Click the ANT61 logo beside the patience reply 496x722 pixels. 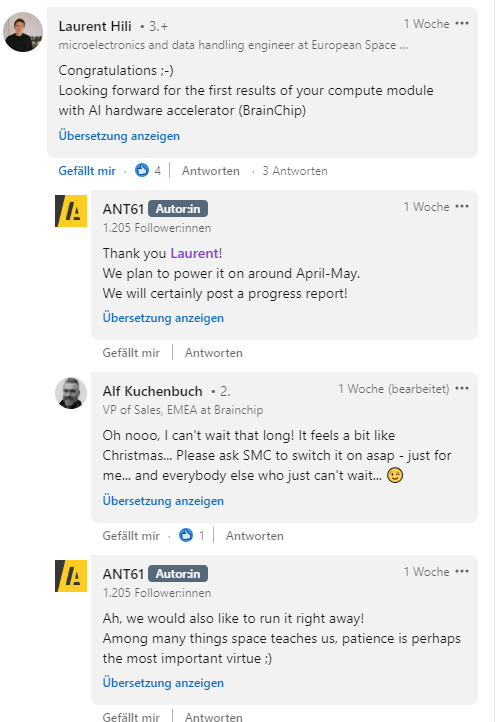tap(71, 576)
